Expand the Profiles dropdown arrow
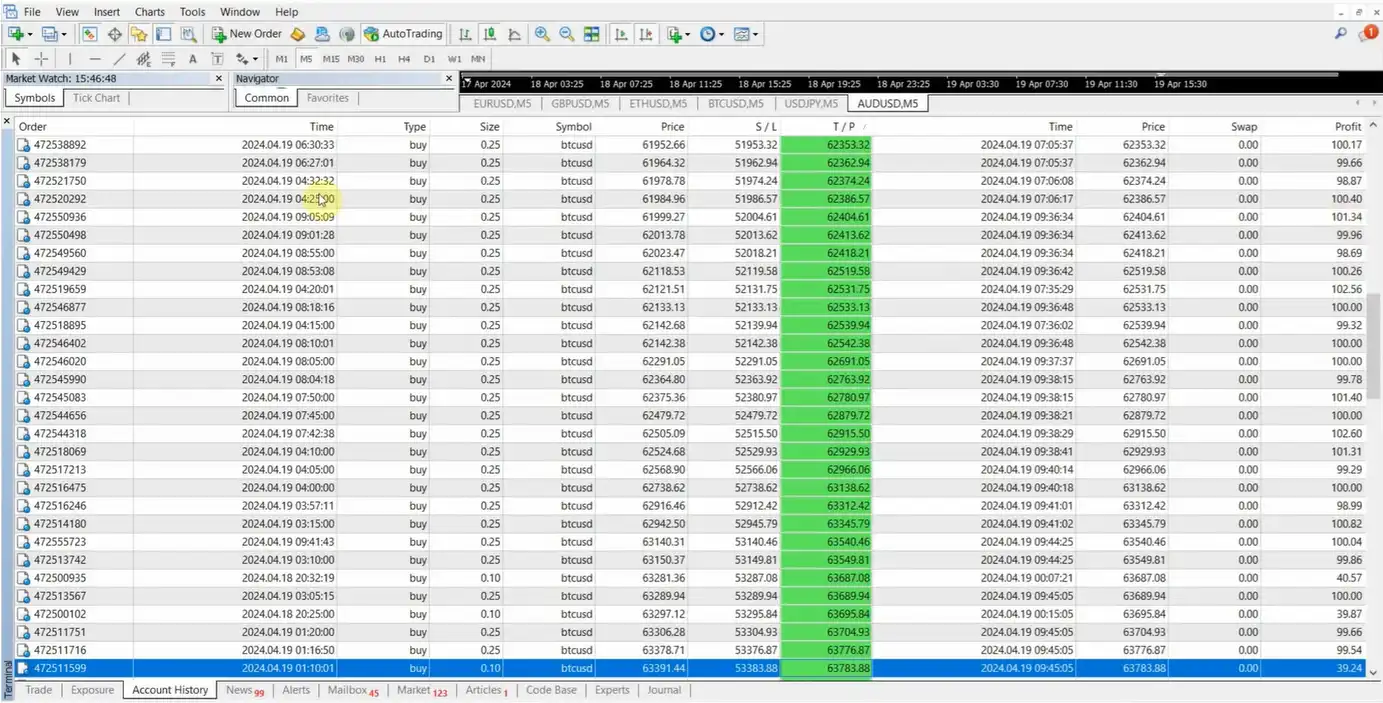The image size is (1383, 703). coord(64,34)
